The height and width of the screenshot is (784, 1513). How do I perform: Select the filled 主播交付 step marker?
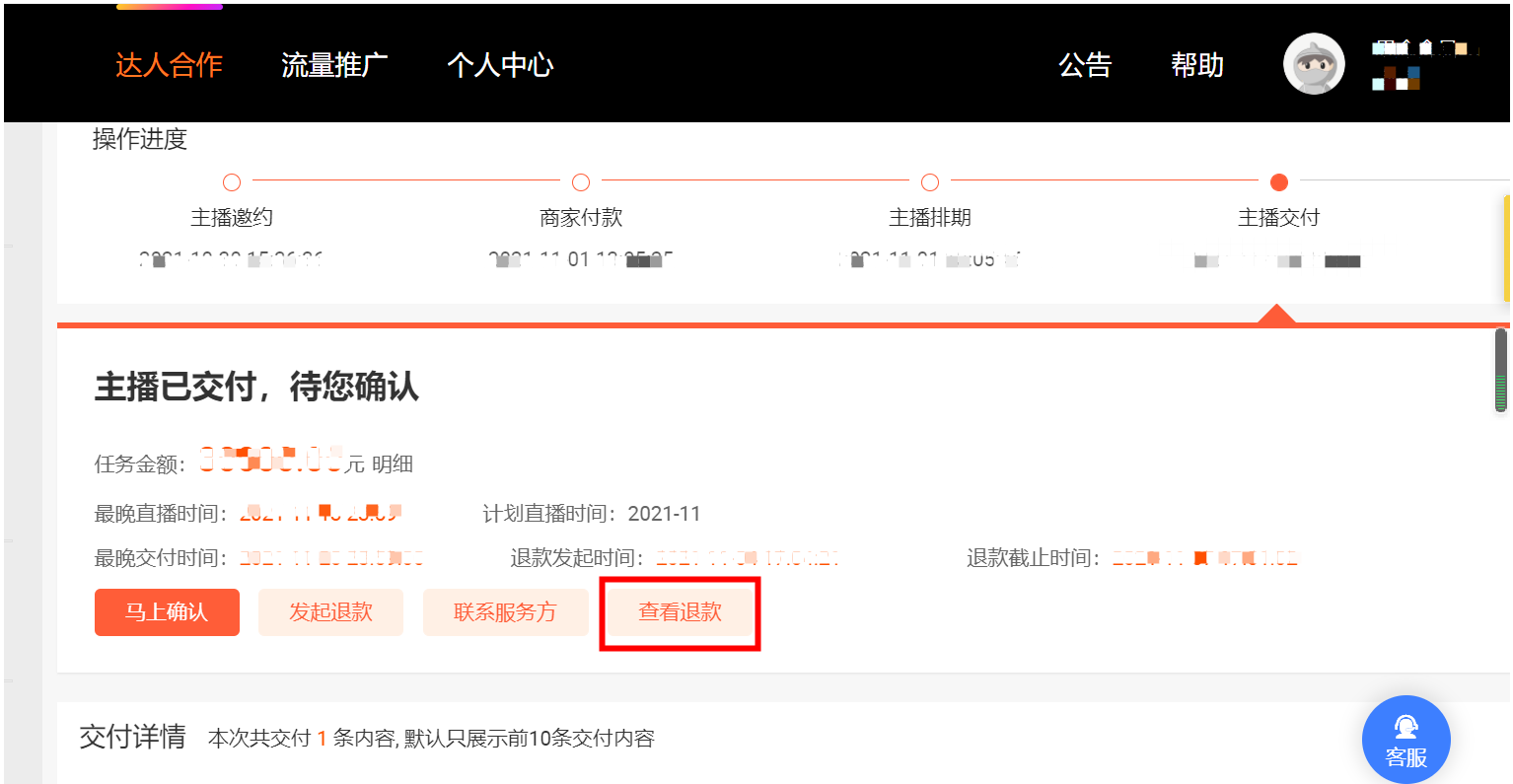coord(1279,182)
